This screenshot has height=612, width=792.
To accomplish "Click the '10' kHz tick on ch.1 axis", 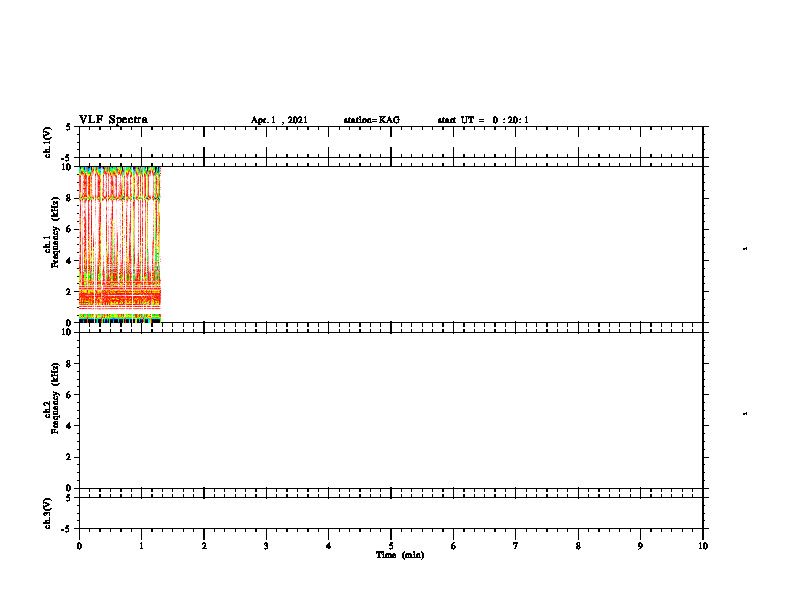I will coord(66,167).
